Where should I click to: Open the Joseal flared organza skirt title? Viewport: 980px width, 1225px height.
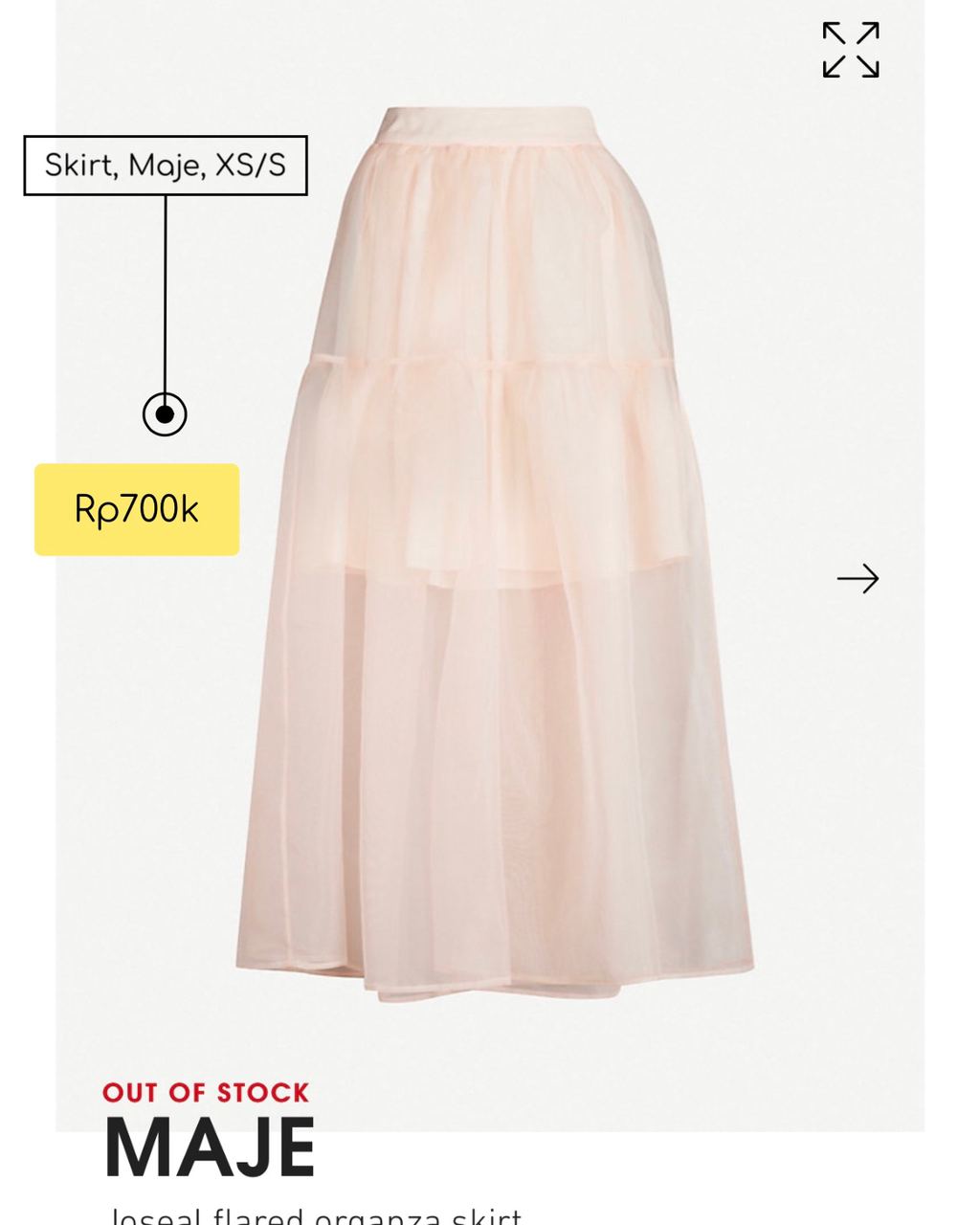pos(316,1215)
